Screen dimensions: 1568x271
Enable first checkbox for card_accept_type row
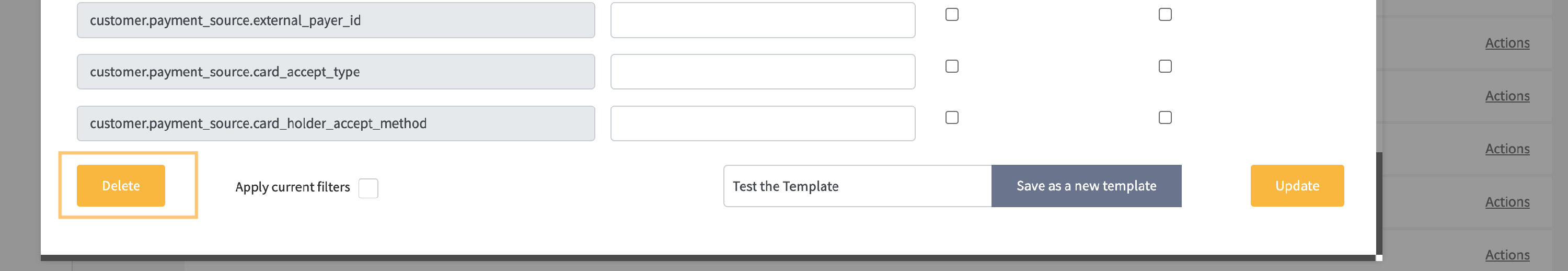952,66
